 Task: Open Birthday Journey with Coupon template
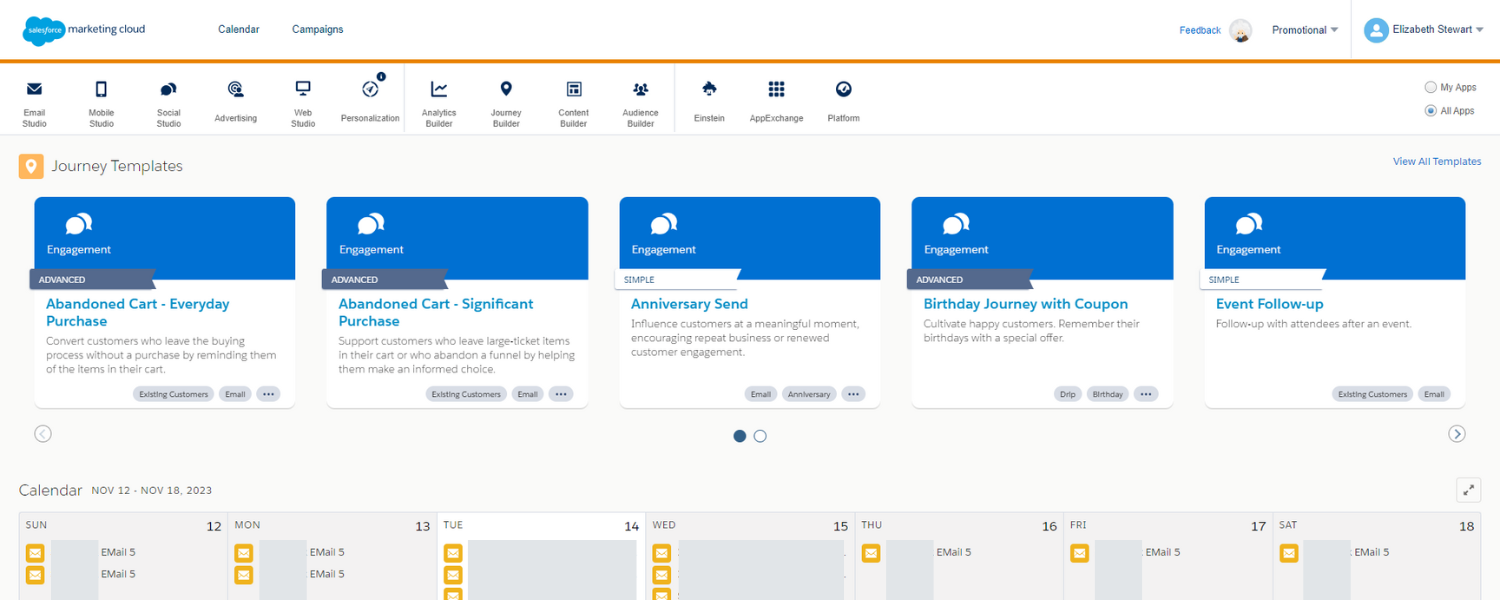pyautogui.click(x=1026, y=304)
